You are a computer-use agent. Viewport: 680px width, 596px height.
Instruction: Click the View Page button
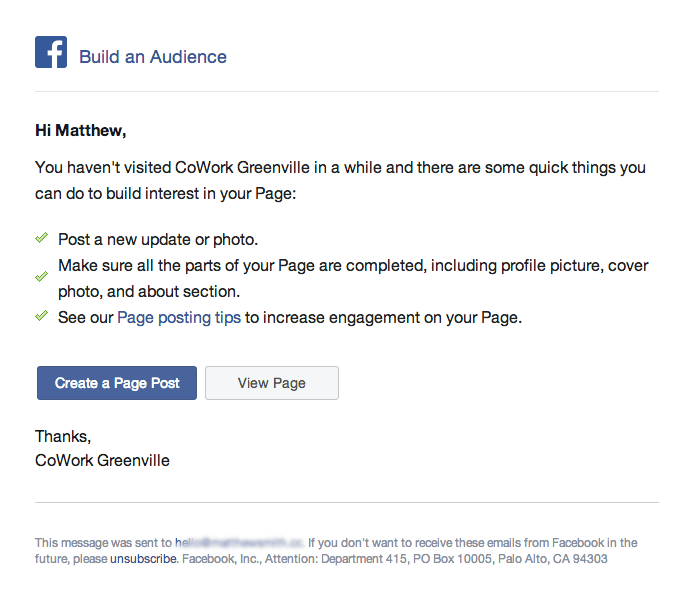tap(272, 383)
